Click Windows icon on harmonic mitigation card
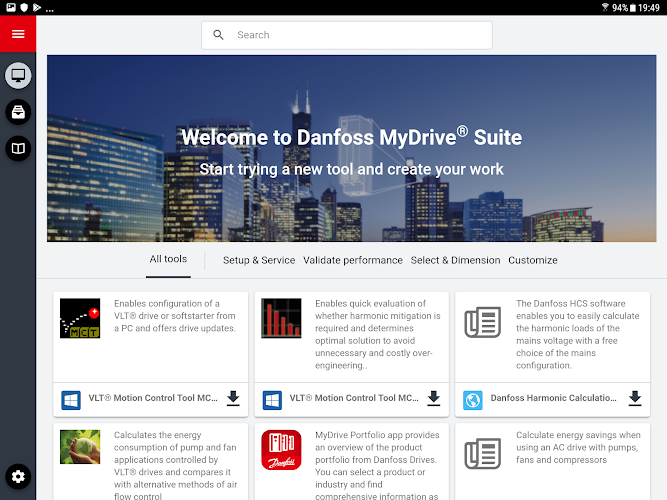This screenshot has height=500, width=667. (272, 400)
